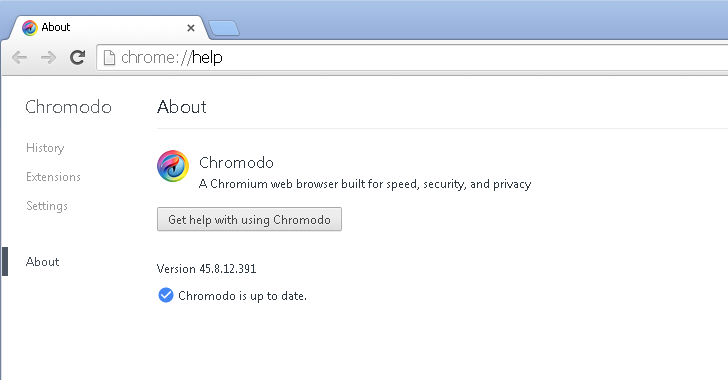This screenshot has width=728, height=380.
Task: Click the Chromodo favicon on the tab
Action: [30, 28]
